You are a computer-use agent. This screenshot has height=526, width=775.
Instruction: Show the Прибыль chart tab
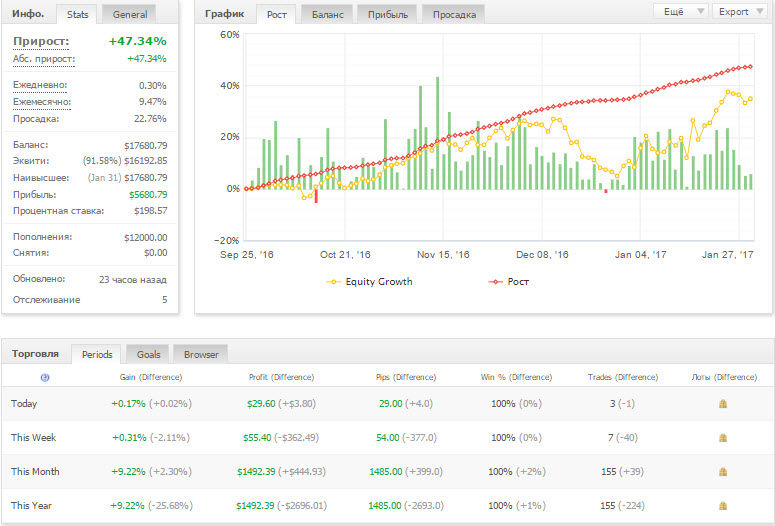(x=387, y=15)
